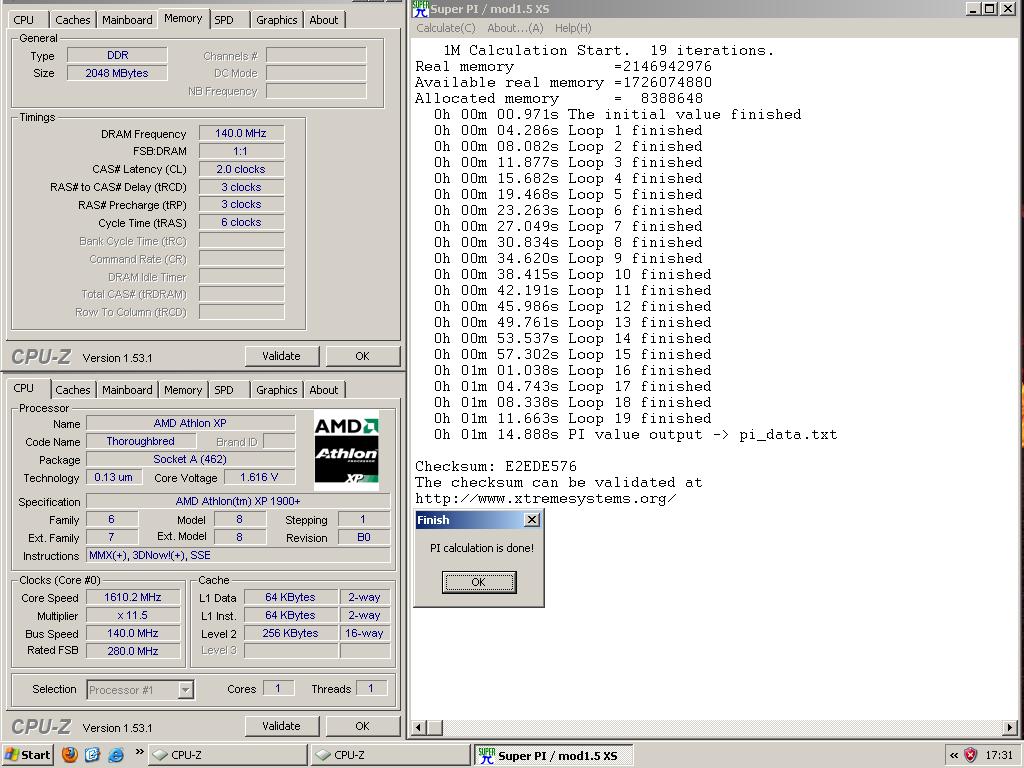Close the Finish dialog with X

pos(532,519)
